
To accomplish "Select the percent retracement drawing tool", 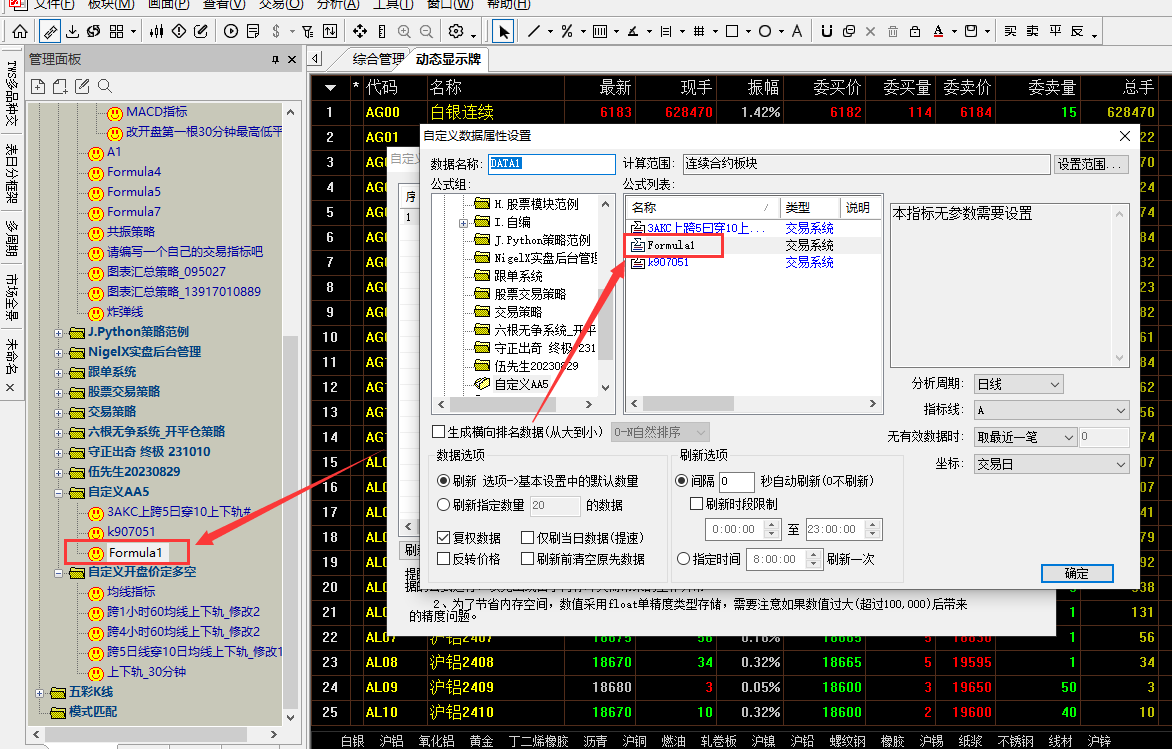I will 567,31.
